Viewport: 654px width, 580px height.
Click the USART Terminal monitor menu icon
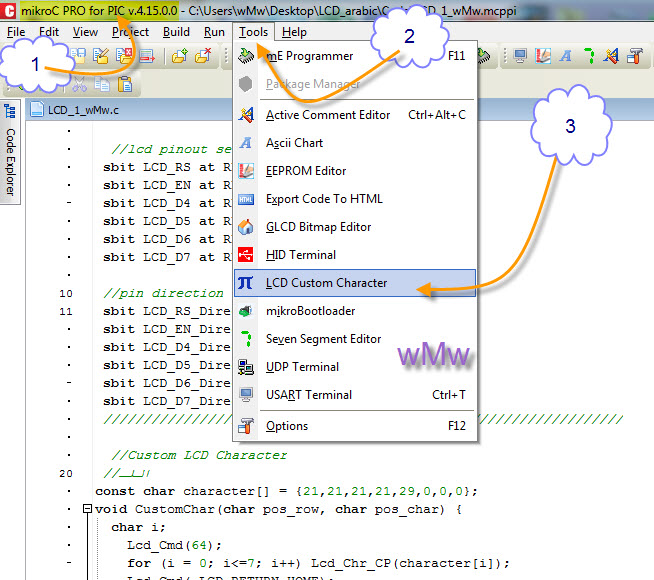[x=246, y=394]
